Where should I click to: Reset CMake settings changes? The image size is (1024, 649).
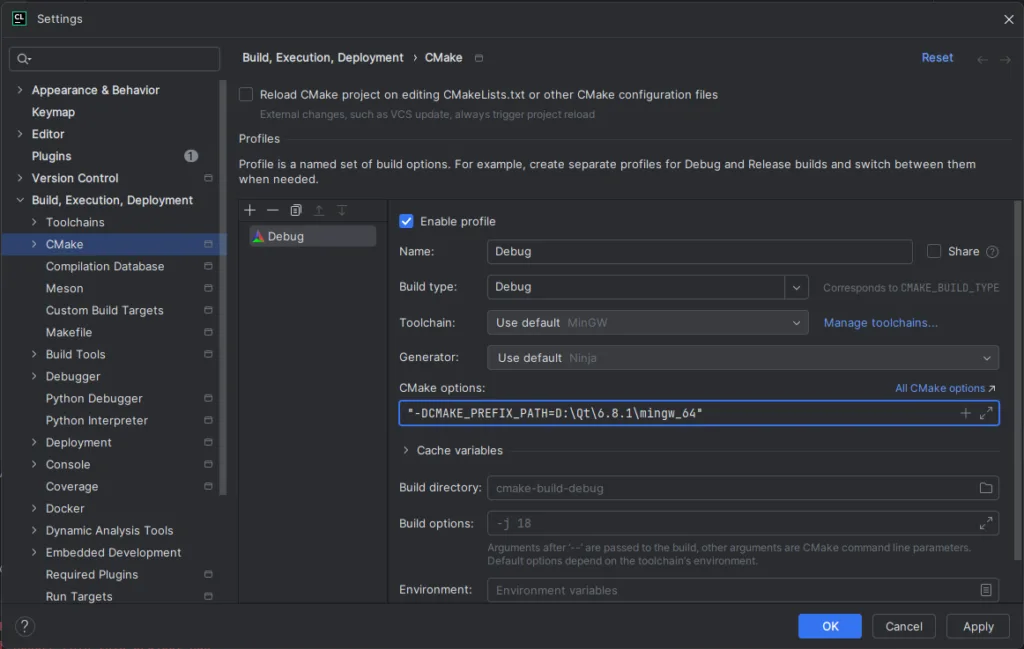point(937,57)
